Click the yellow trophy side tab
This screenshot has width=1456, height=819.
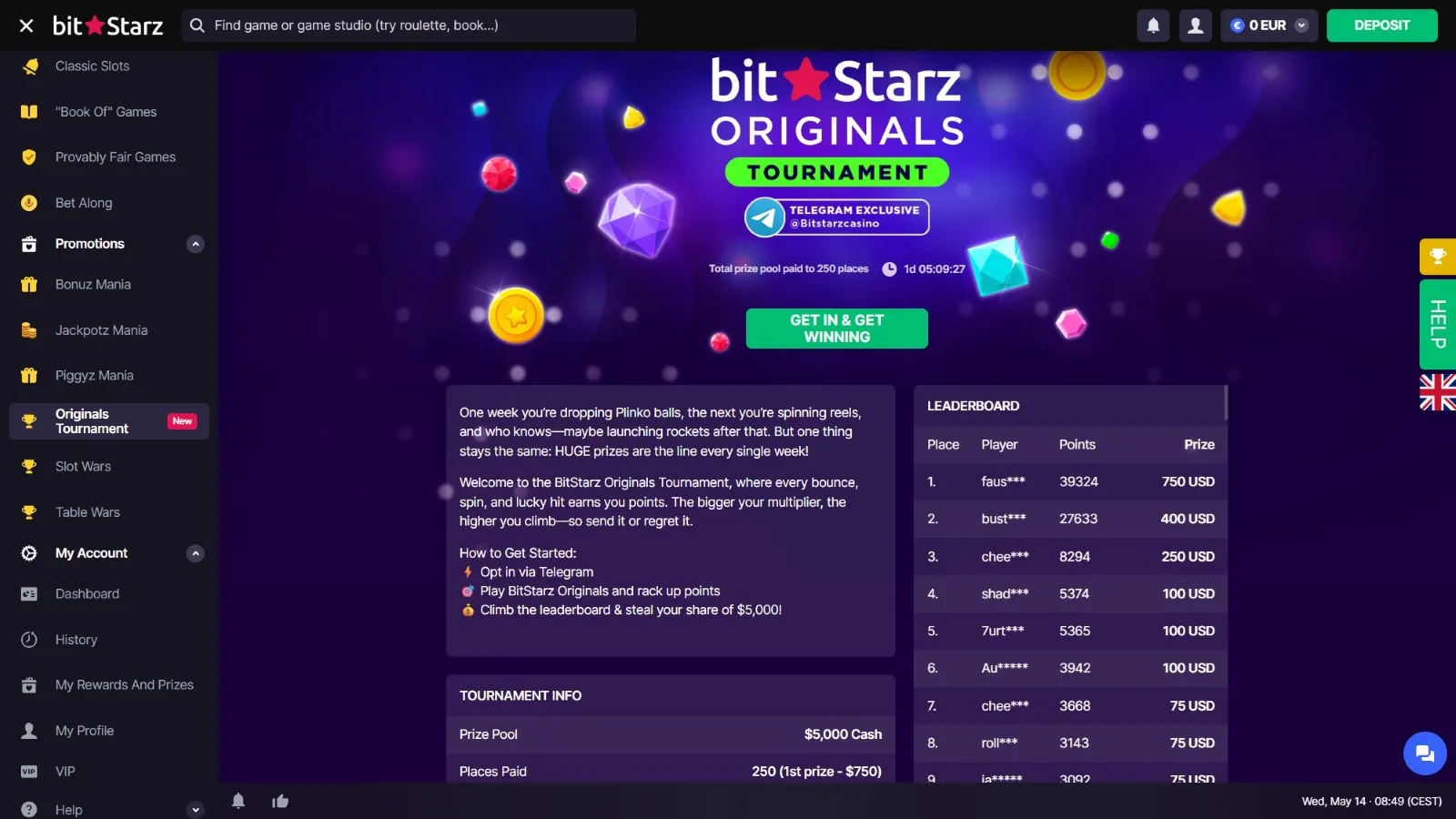pyautogui.click(x=1438, y=257)
